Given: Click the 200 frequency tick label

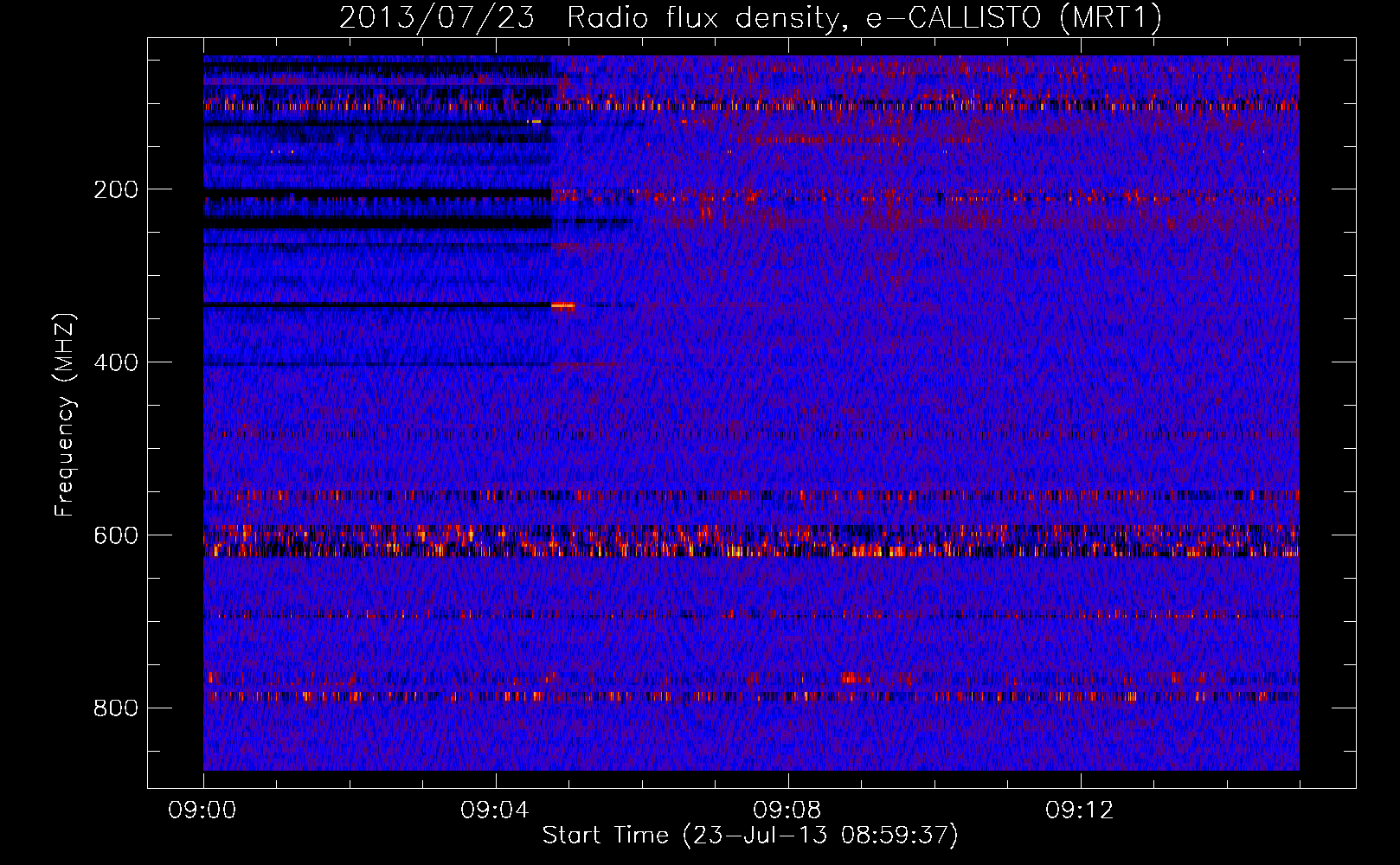Looking at the screenshot, I should point(116,189).
